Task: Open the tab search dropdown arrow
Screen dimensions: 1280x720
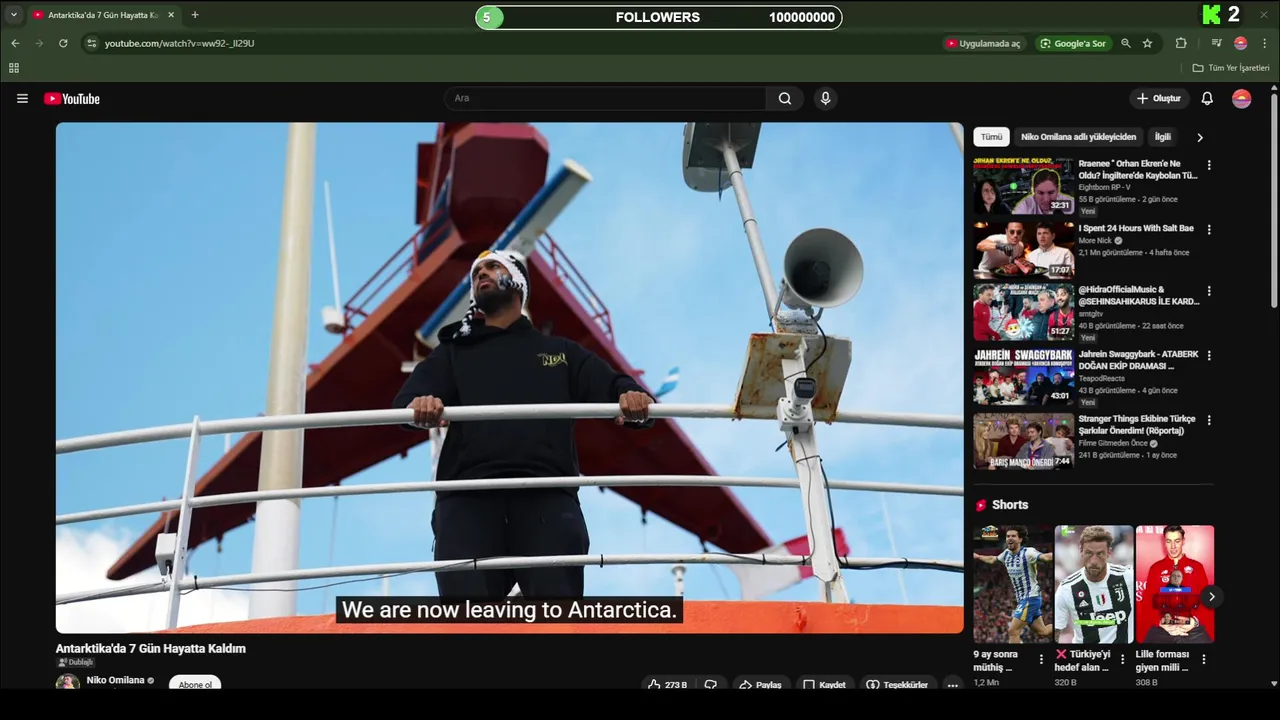Action: pyautogui.click(x=14, y=15)
